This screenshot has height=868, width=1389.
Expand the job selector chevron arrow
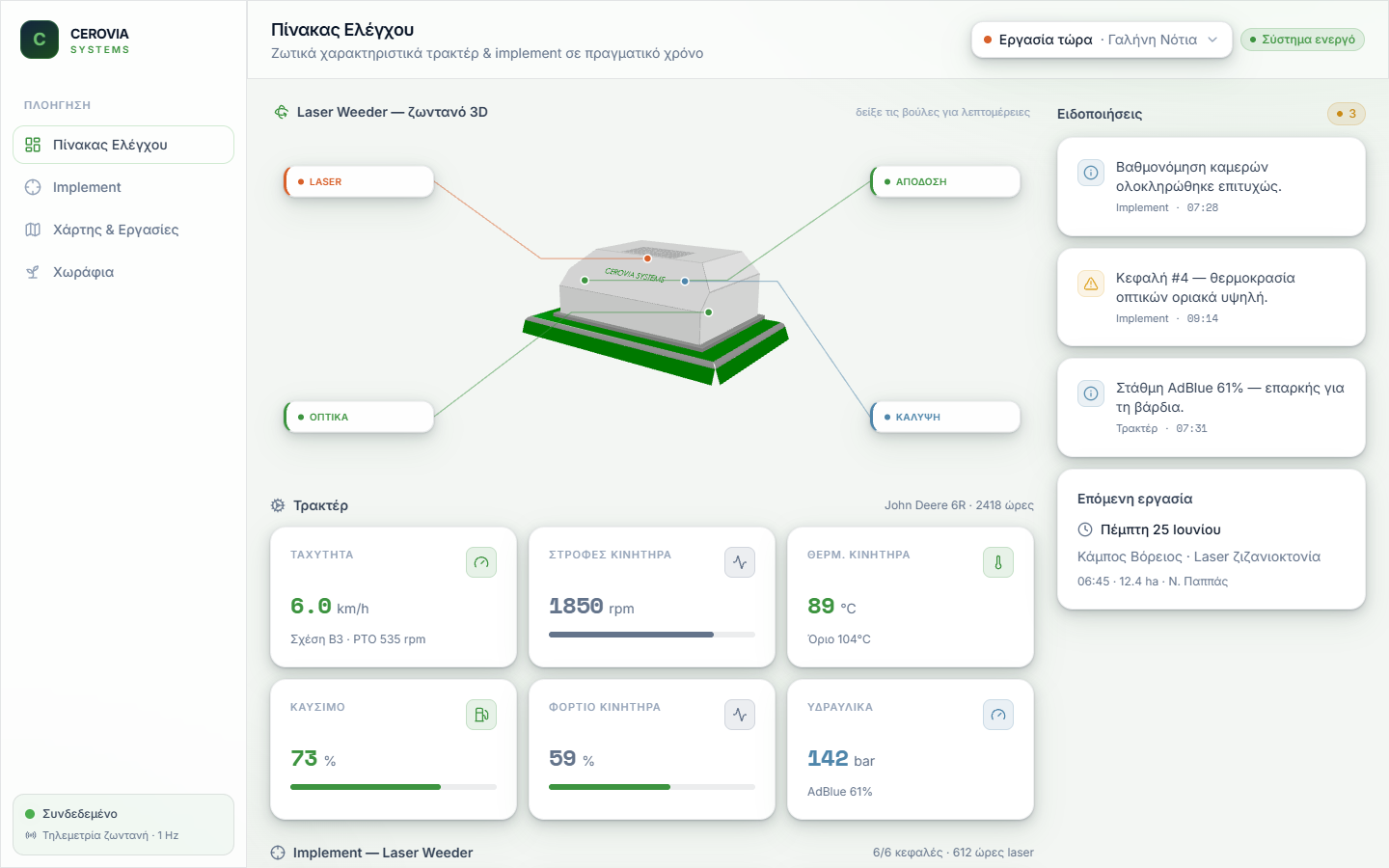[1212, 40]
